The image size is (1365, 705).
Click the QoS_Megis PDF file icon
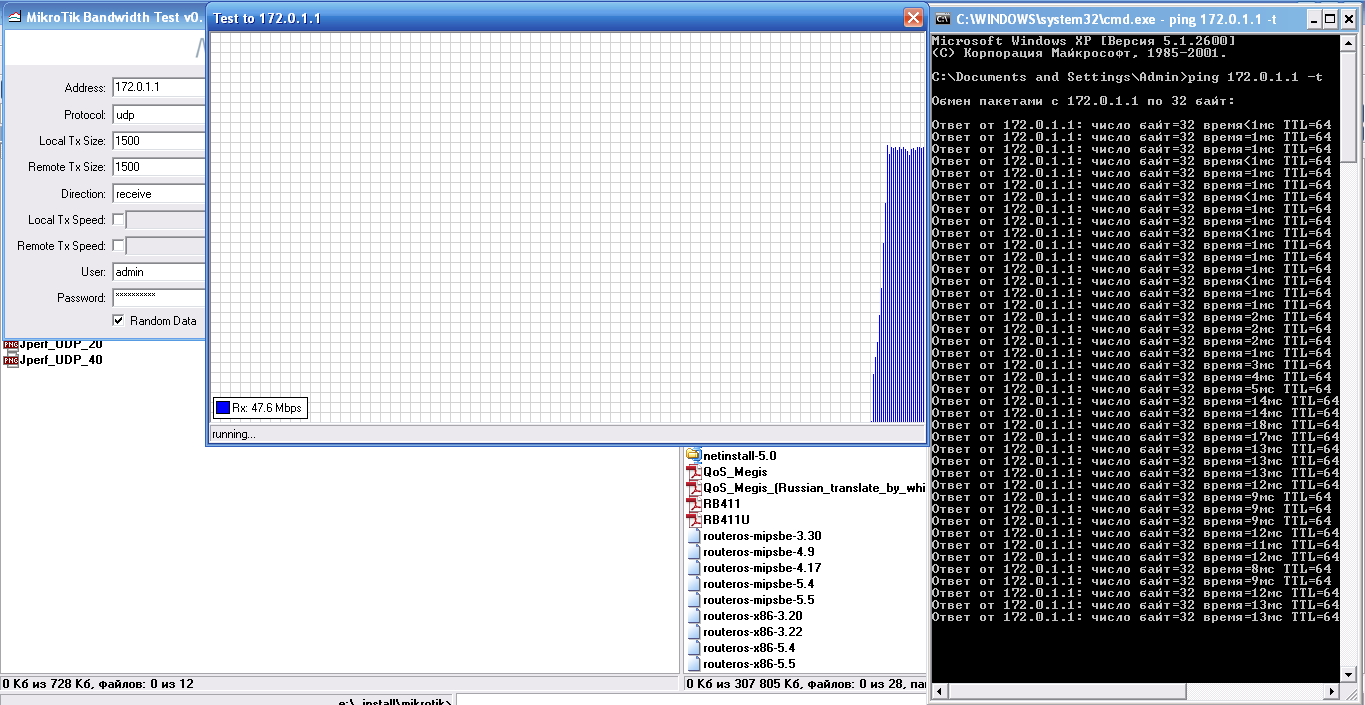pyautogui.click(x=694, y=472)
